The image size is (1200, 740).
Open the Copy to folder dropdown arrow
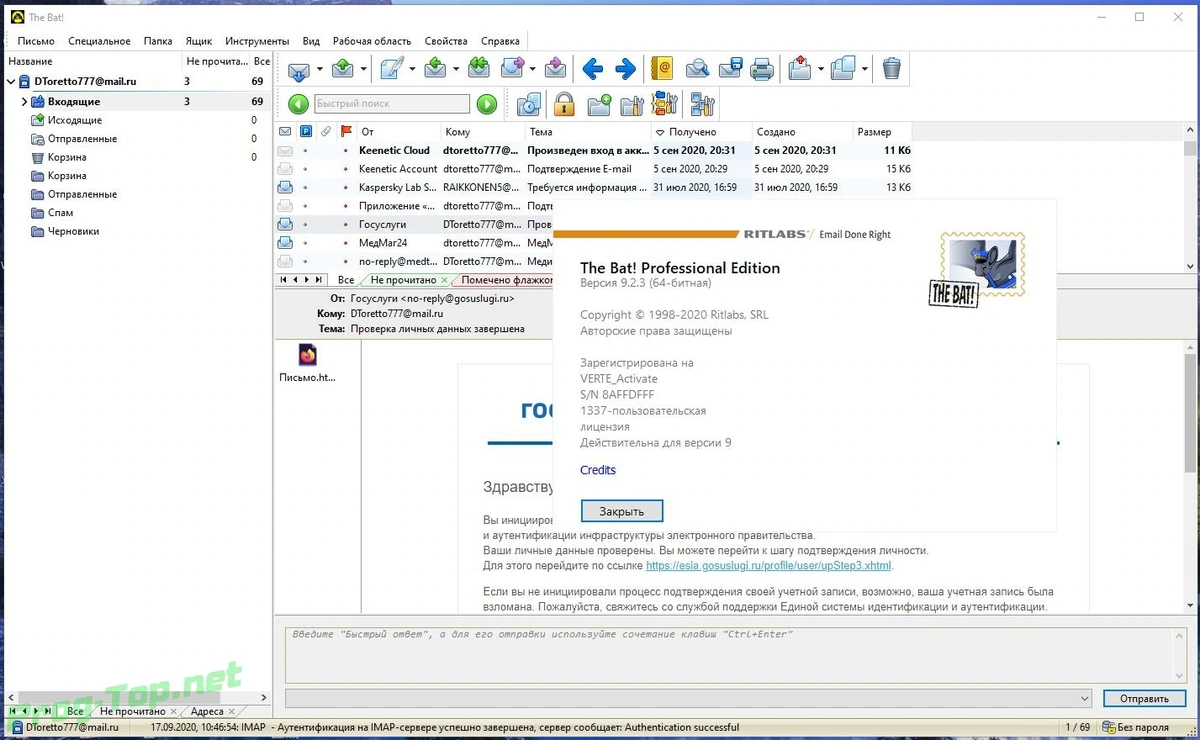pyautogui.click(x=864, y=69)
